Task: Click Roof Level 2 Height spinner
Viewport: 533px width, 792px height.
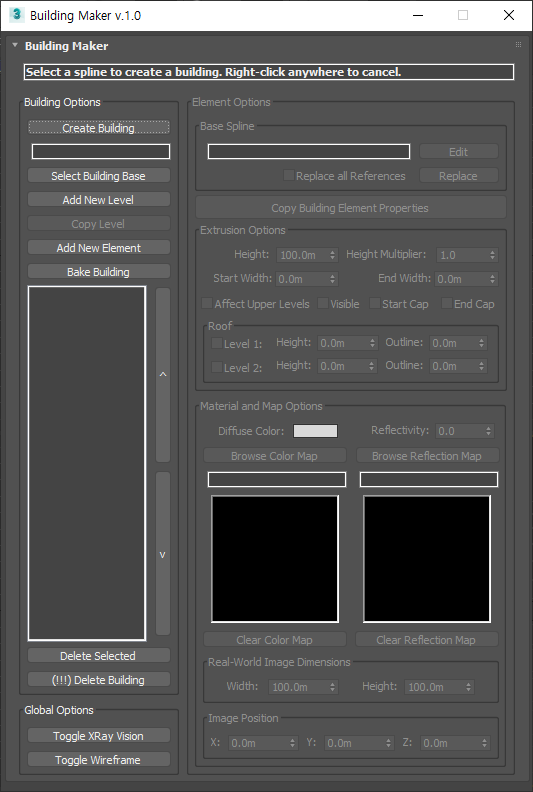Action: (372, 366)
